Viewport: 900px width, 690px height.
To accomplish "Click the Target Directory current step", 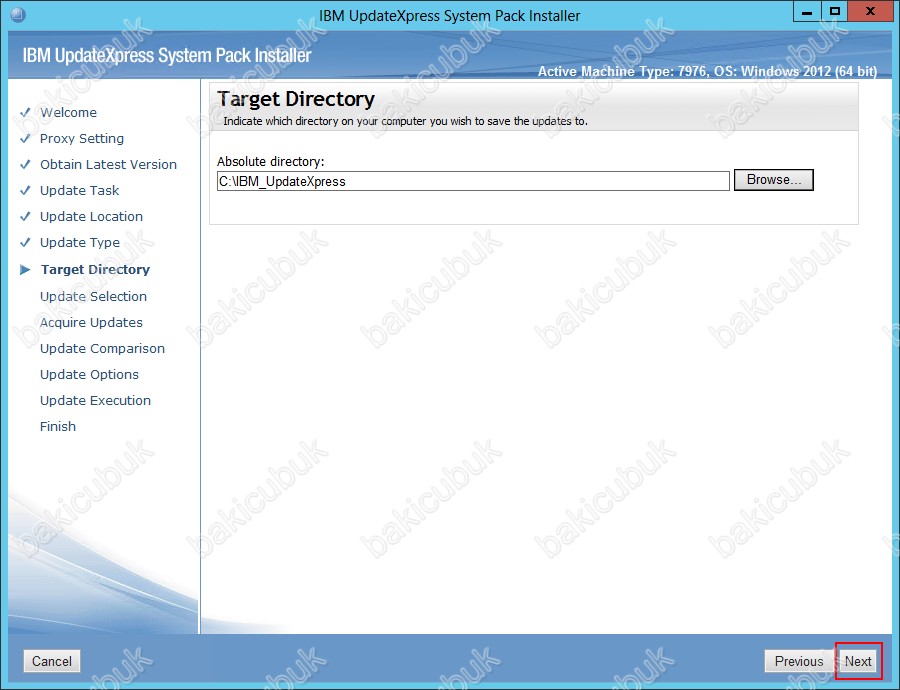I will click(x=95, y=270).
